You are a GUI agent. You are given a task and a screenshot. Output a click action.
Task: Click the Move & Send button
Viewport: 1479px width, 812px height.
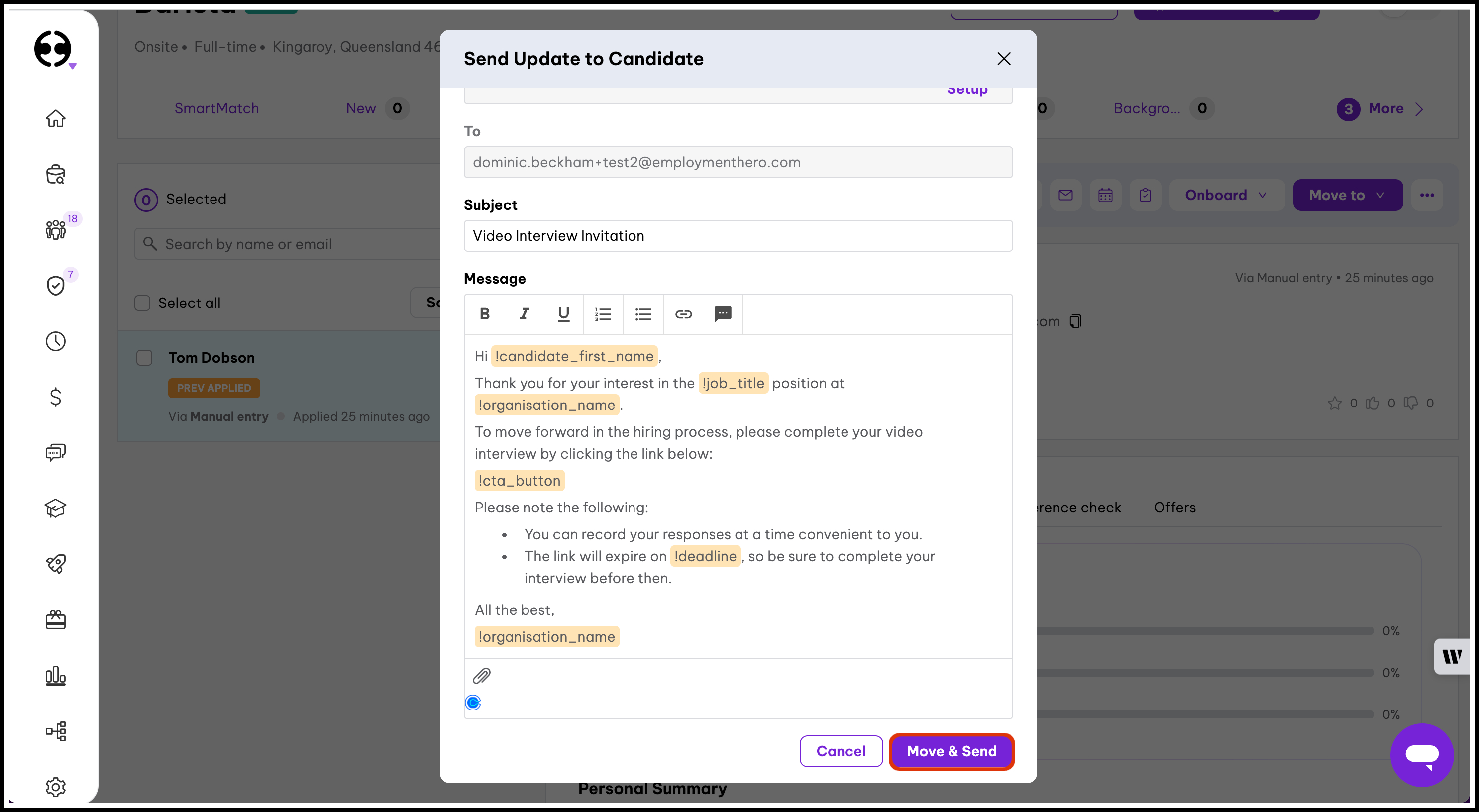(951, 751)
